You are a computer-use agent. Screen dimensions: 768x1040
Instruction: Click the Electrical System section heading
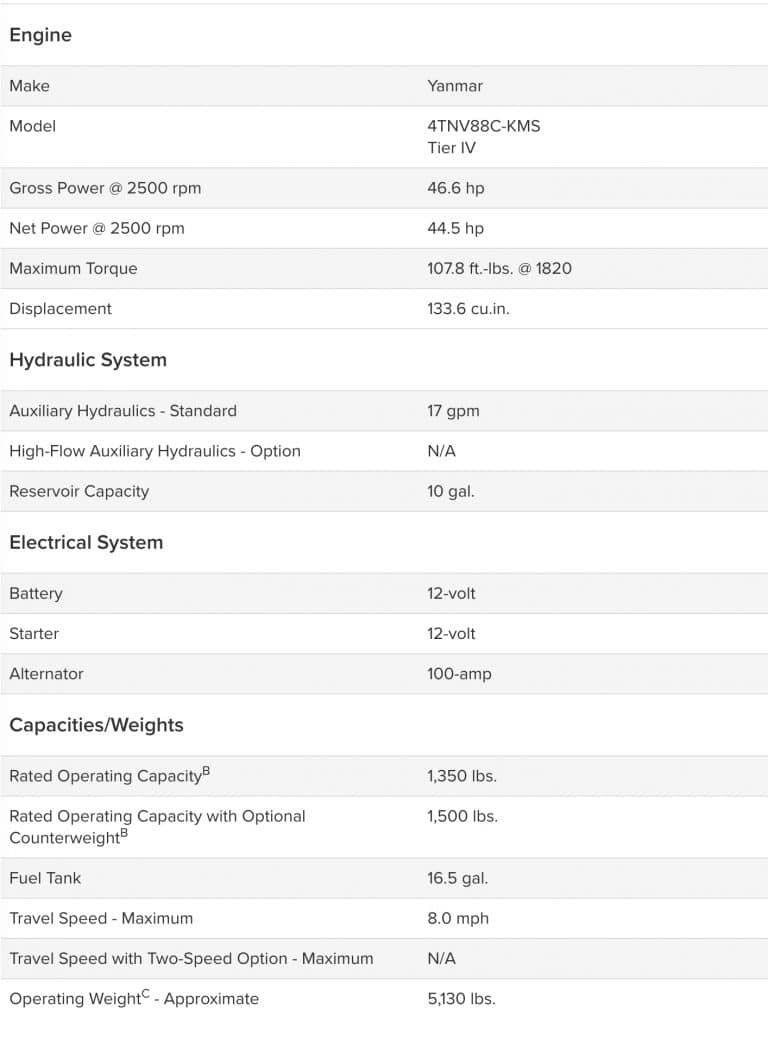coord(86,542)
